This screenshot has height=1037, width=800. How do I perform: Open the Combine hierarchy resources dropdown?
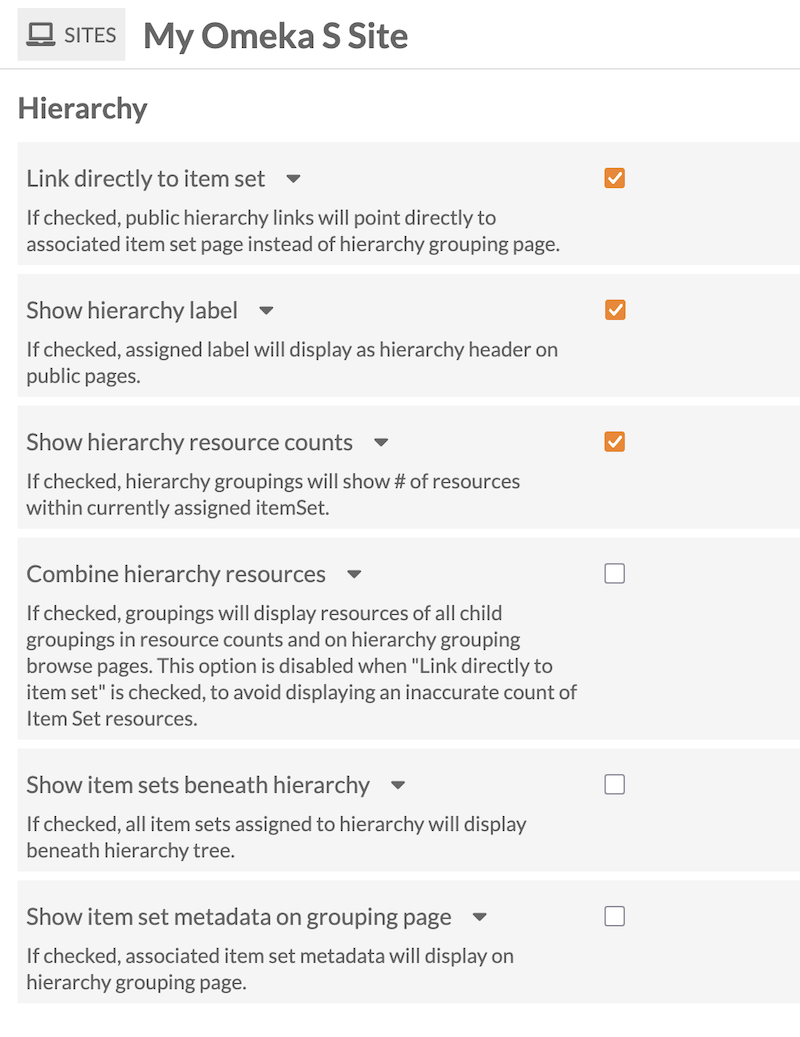point(354,575)
